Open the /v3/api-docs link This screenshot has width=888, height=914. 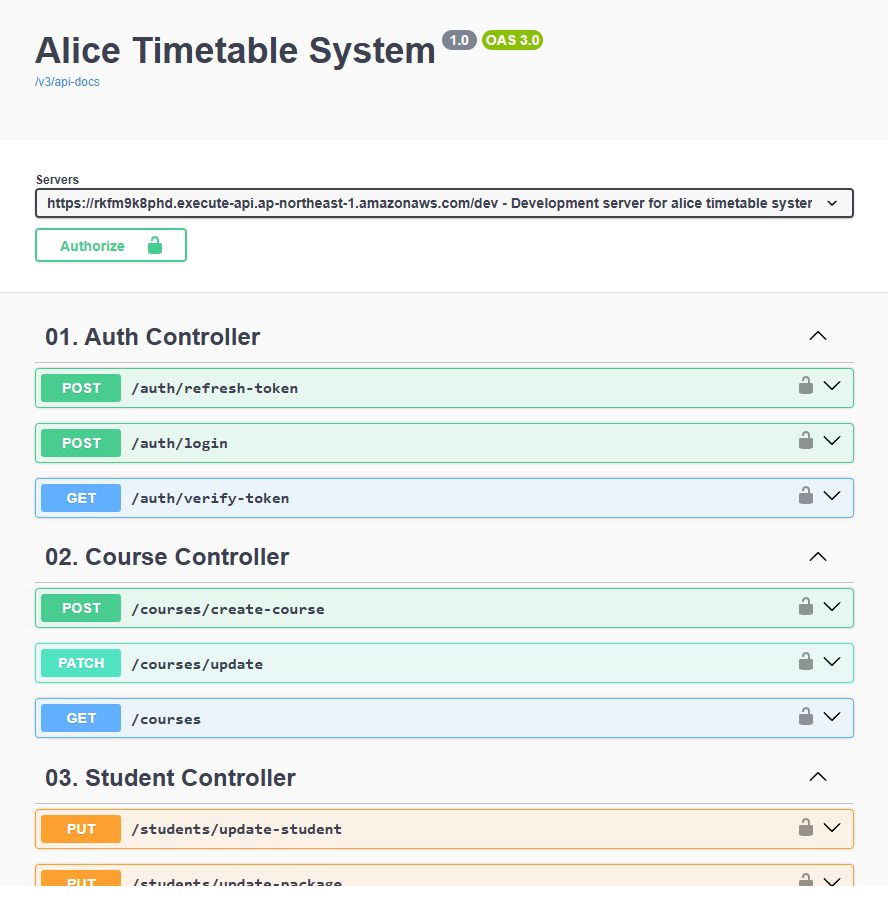[x=67, y=82]
